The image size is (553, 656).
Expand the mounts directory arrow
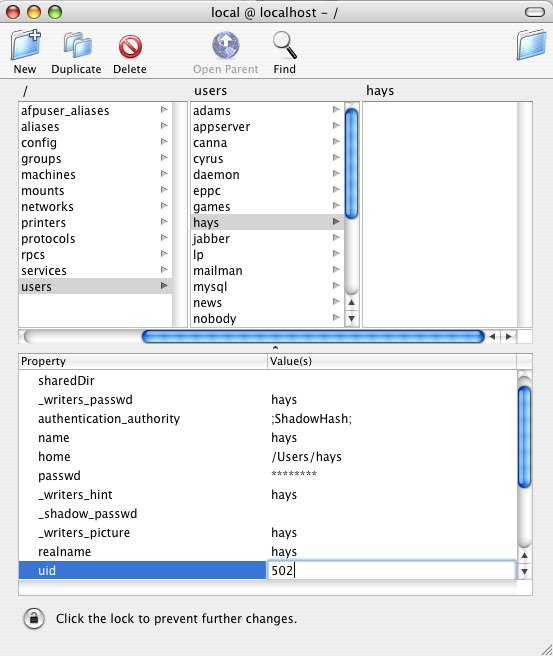[x=164, y=190]
